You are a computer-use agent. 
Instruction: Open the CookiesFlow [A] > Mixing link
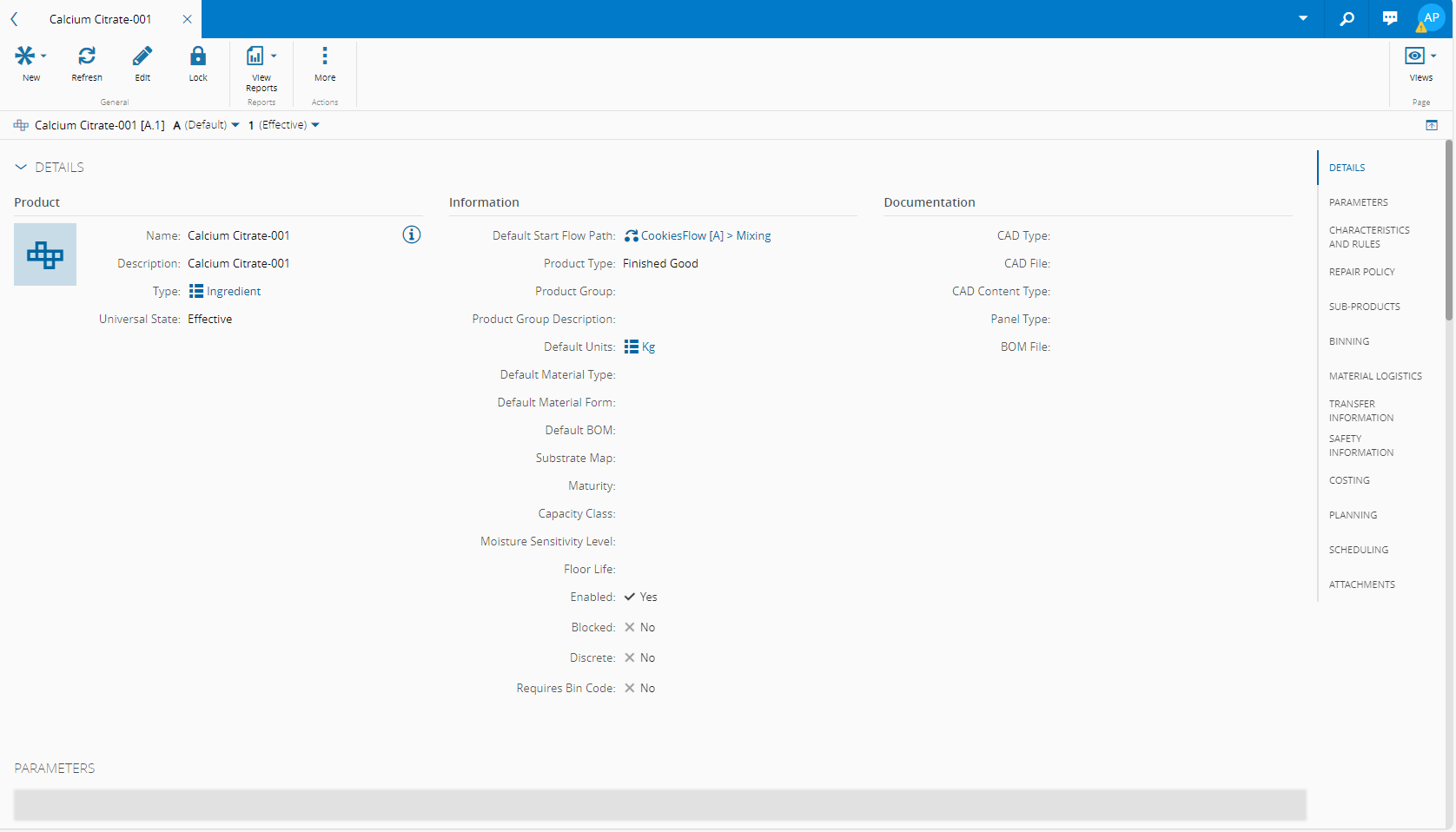(x=705, y=235)
